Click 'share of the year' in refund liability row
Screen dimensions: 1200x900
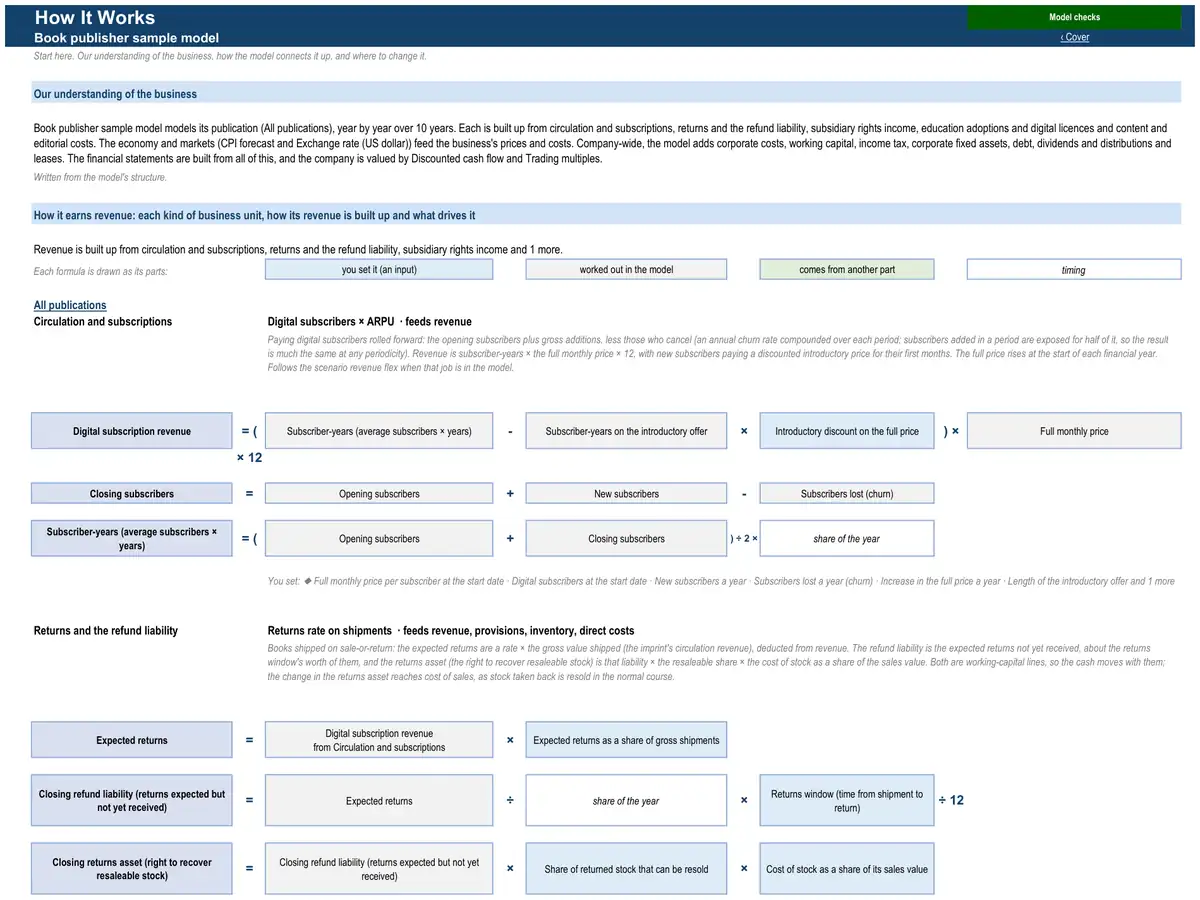click(x=626, y=800)
